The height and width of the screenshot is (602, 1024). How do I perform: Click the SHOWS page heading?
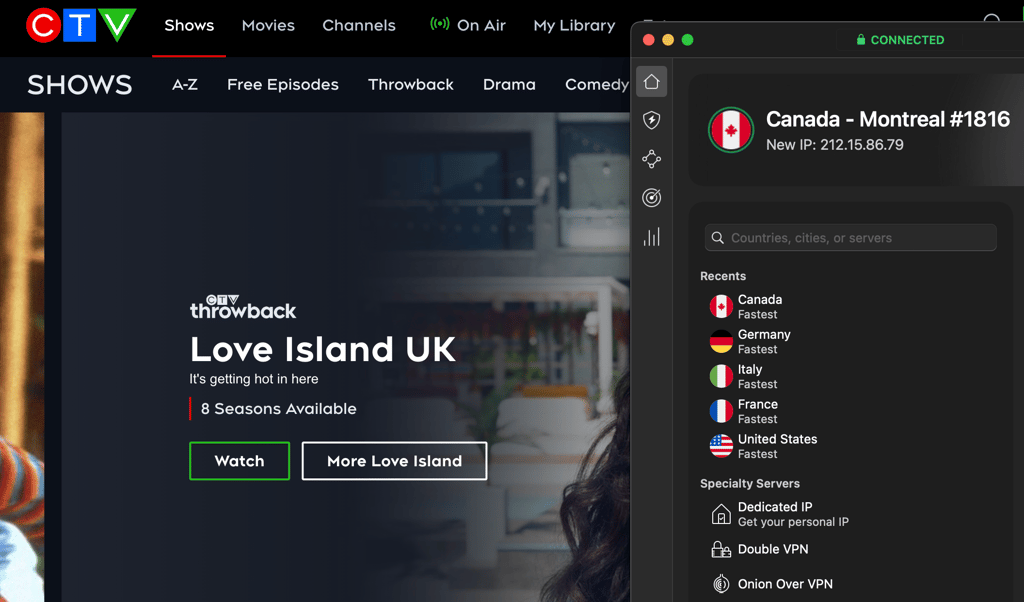click(80, 85)
